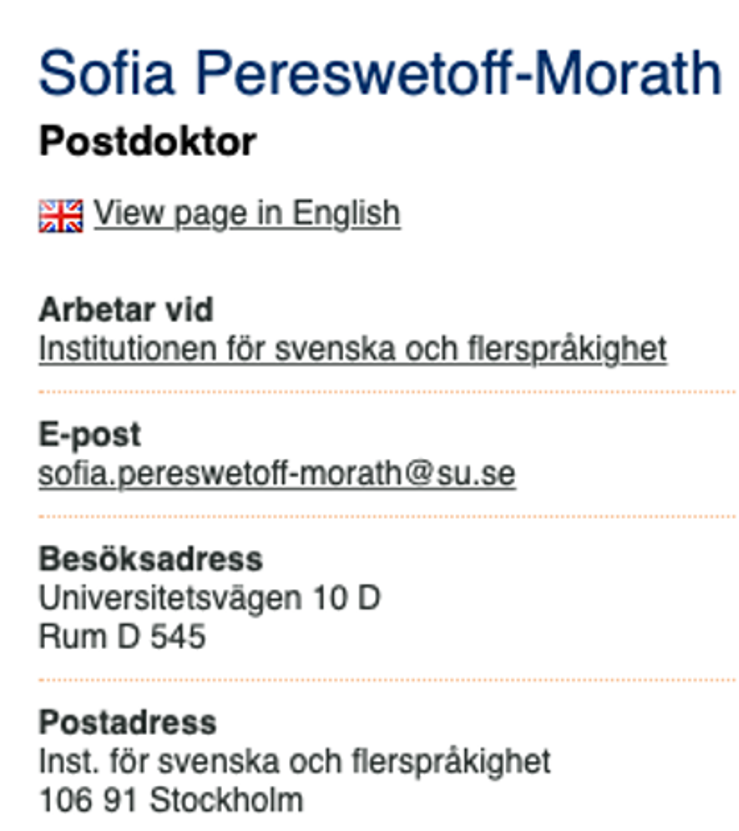Click the word English in the language link

(x=346, y=214)
